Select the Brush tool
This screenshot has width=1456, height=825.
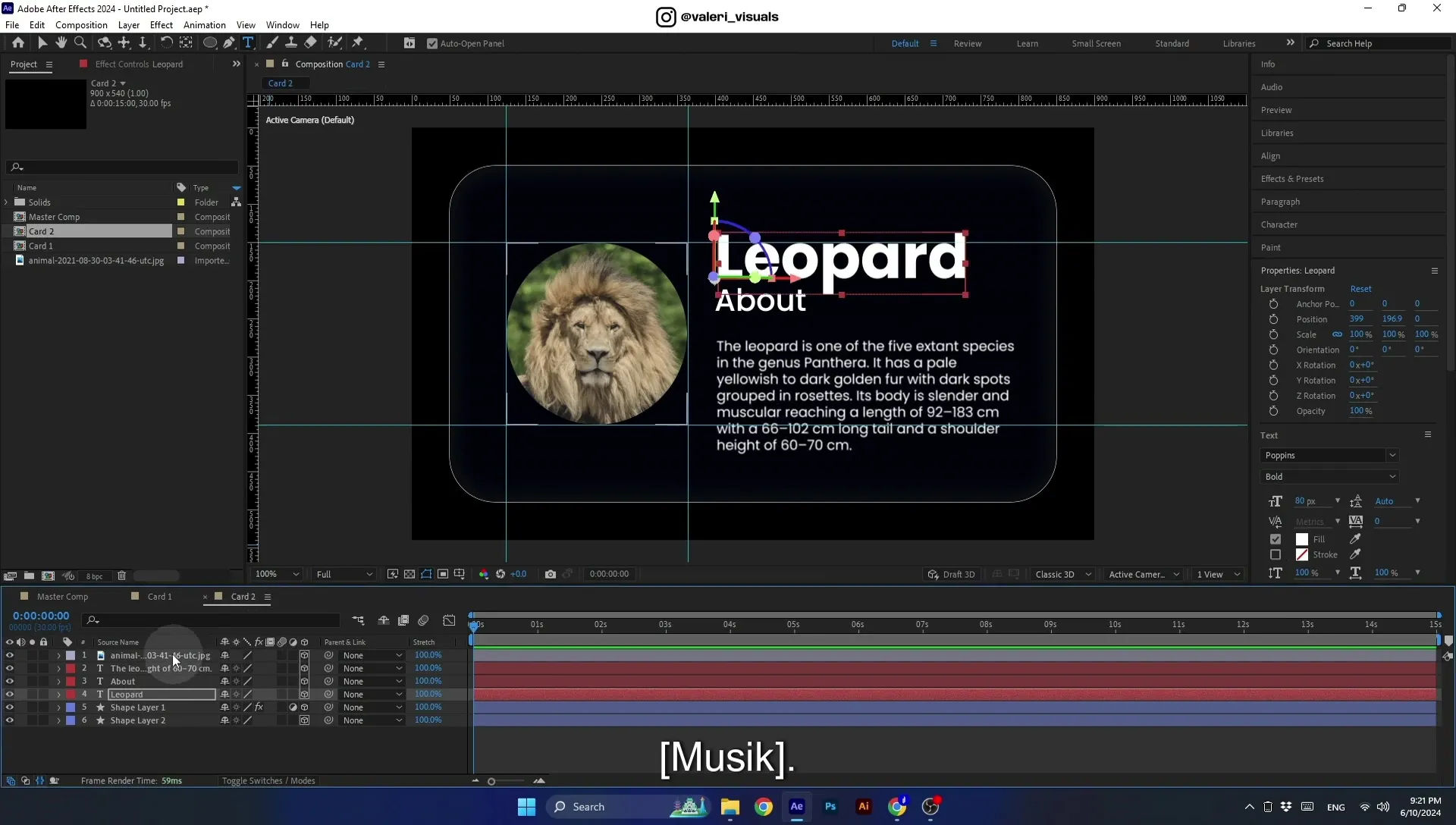coord(271,43)
